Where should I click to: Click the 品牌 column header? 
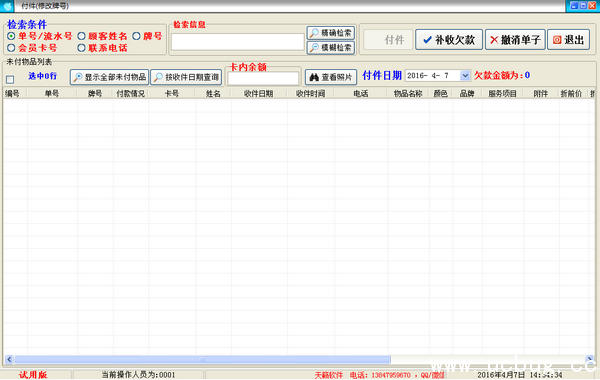pos(467,93)
